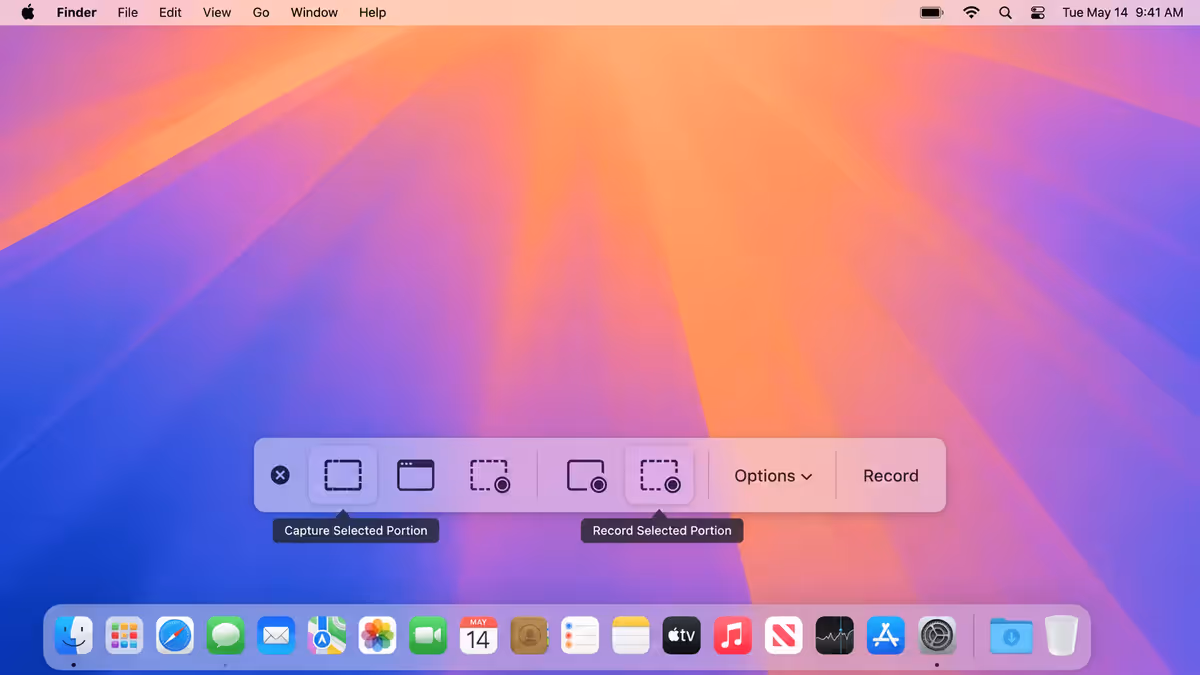Launch Apple TV from the Dock
This screenshot has height=675, width=1200.
[682, 635]
